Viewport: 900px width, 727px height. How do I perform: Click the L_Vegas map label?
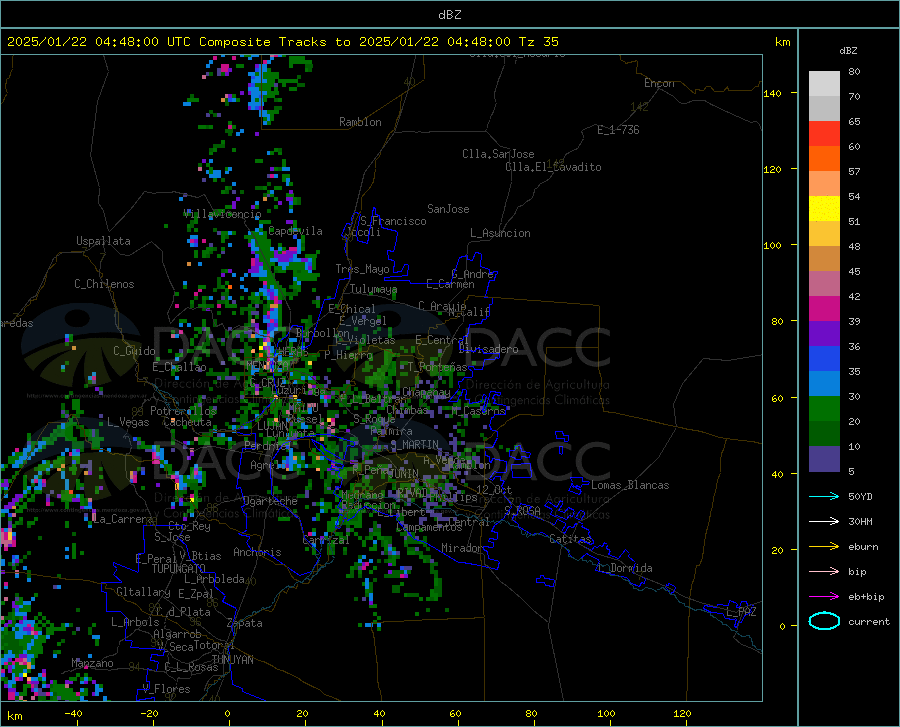128,422
